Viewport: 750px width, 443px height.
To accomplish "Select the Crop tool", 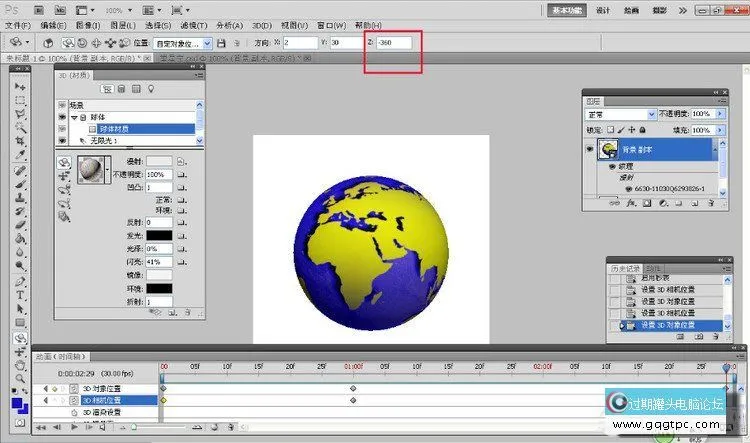I will click(20, 142).
